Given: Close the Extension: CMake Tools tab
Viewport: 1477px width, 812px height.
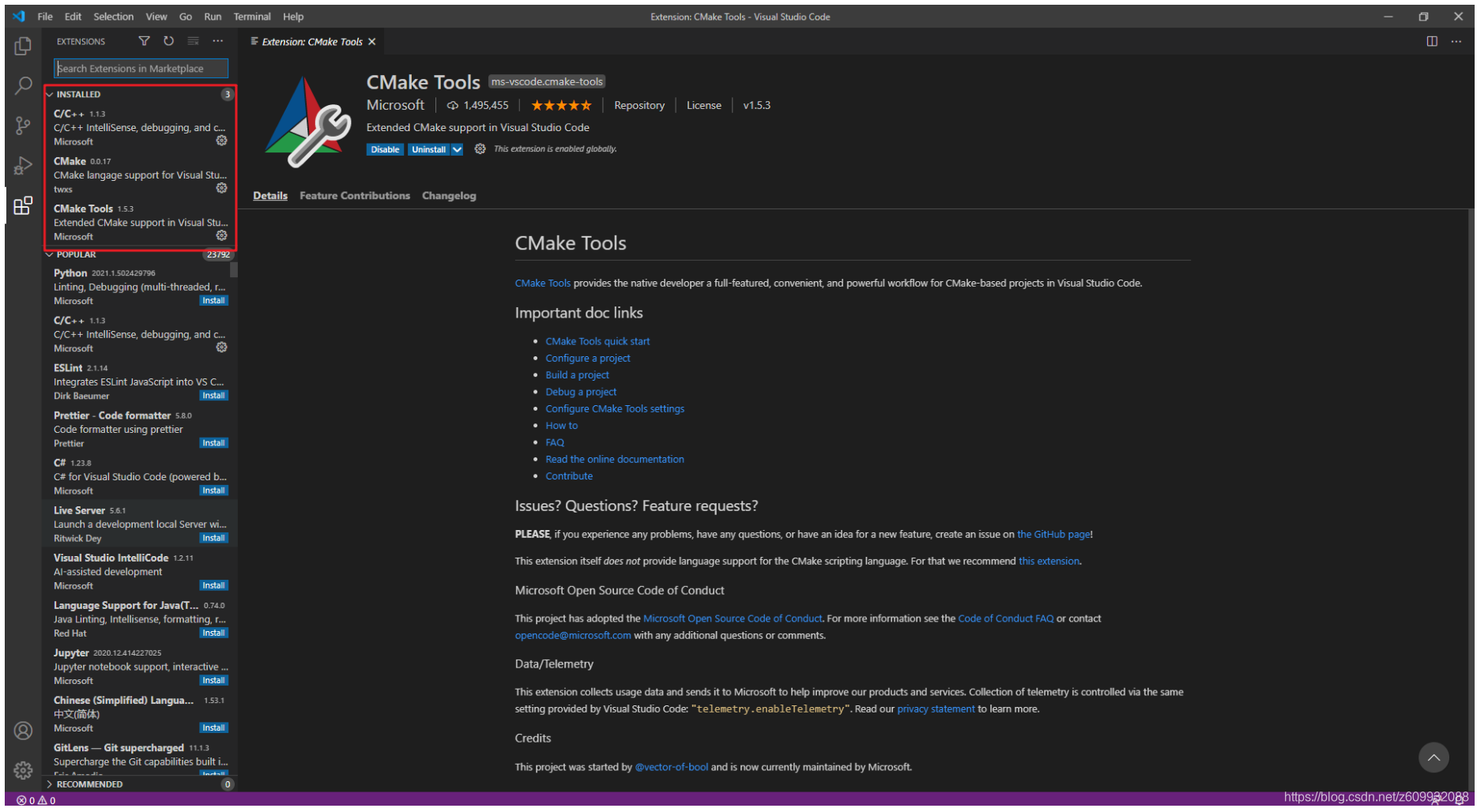Looking at the screenshot, I should tap(372, 42).
